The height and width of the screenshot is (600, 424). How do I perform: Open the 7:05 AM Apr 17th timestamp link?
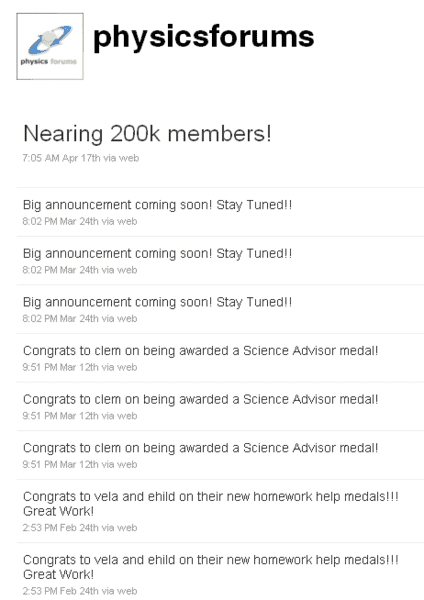point(62,158)
